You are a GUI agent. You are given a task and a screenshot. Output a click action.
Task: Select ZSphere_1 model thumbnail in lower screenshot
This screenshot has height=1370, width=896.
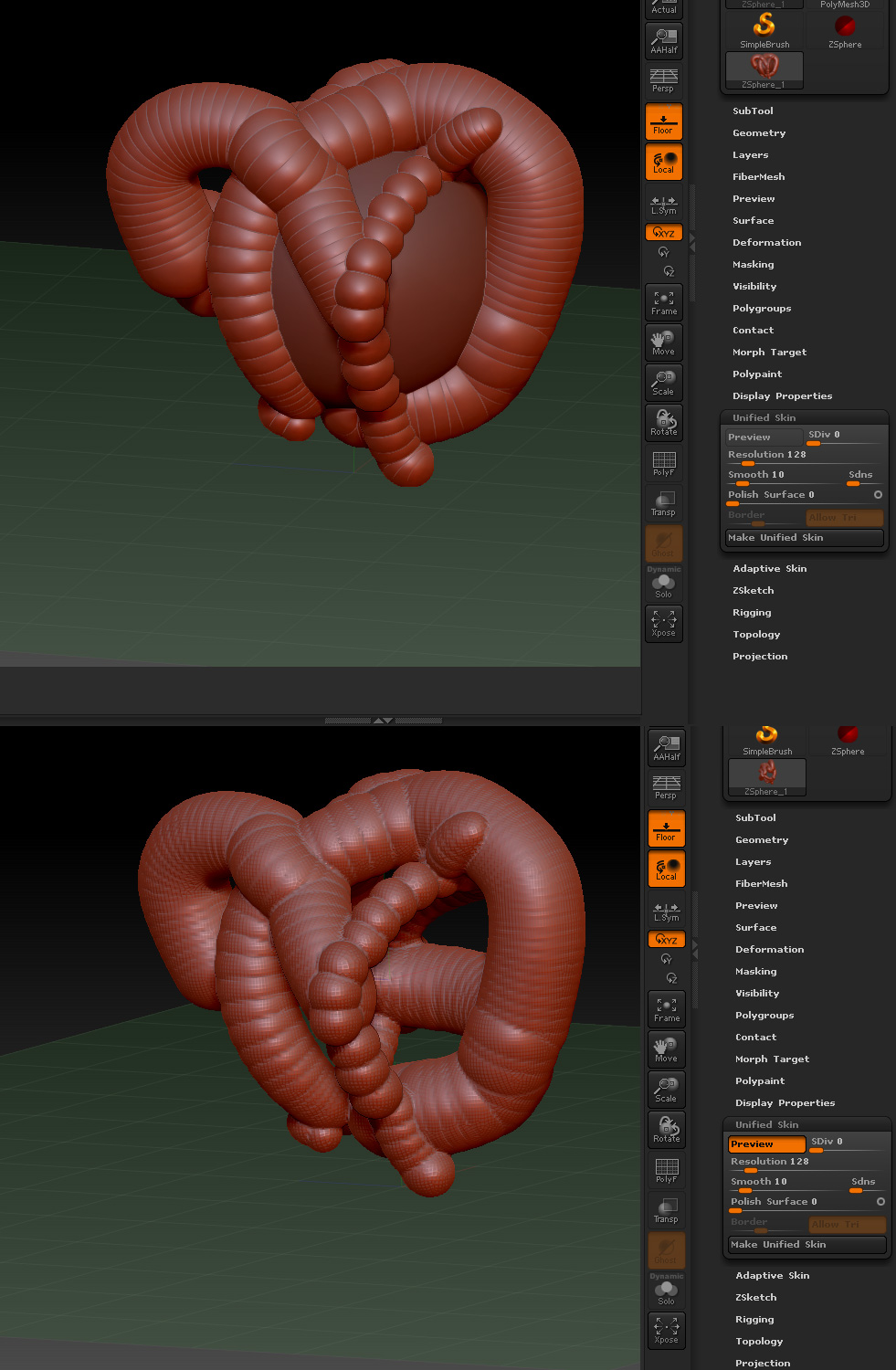pyautogui.click(x=767, y=777)
